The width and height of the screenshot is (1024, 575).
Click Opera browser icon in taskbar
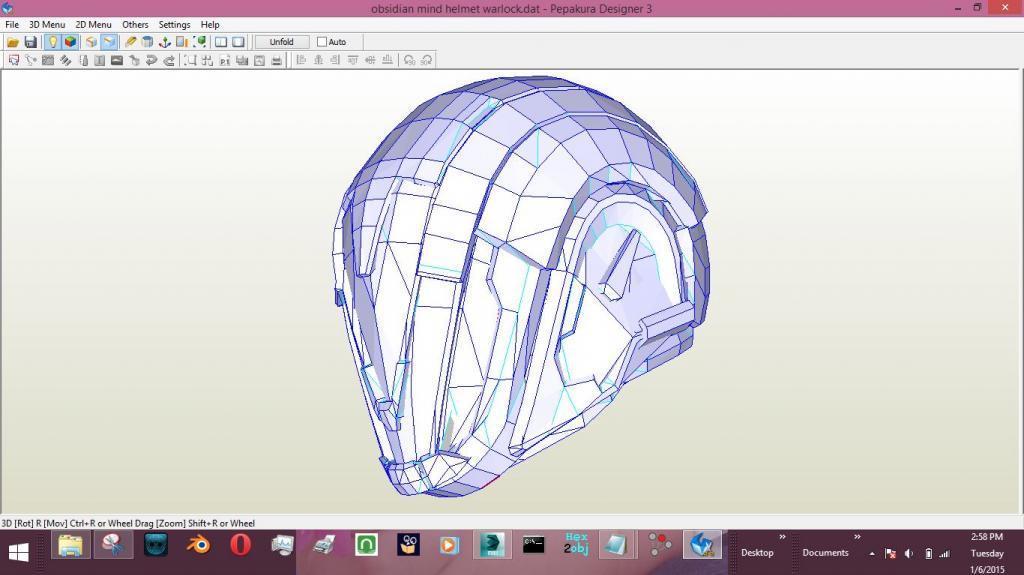click(240, 545)
